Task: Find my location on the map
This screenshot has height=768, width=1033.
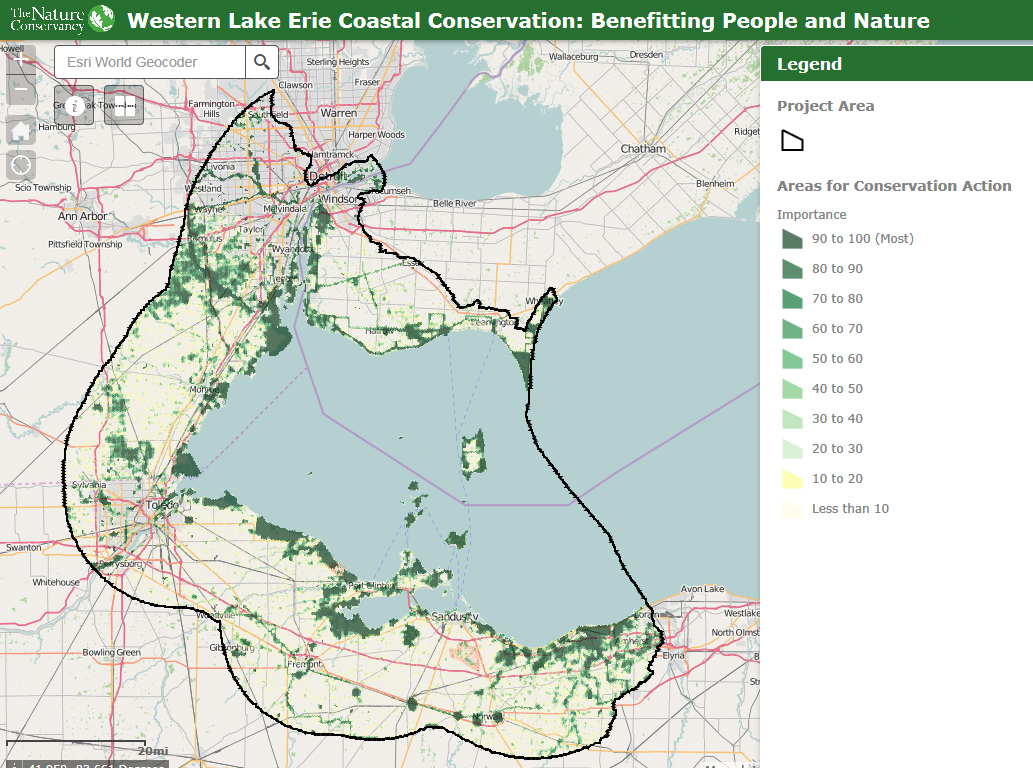Action: [x=21, y=165]
